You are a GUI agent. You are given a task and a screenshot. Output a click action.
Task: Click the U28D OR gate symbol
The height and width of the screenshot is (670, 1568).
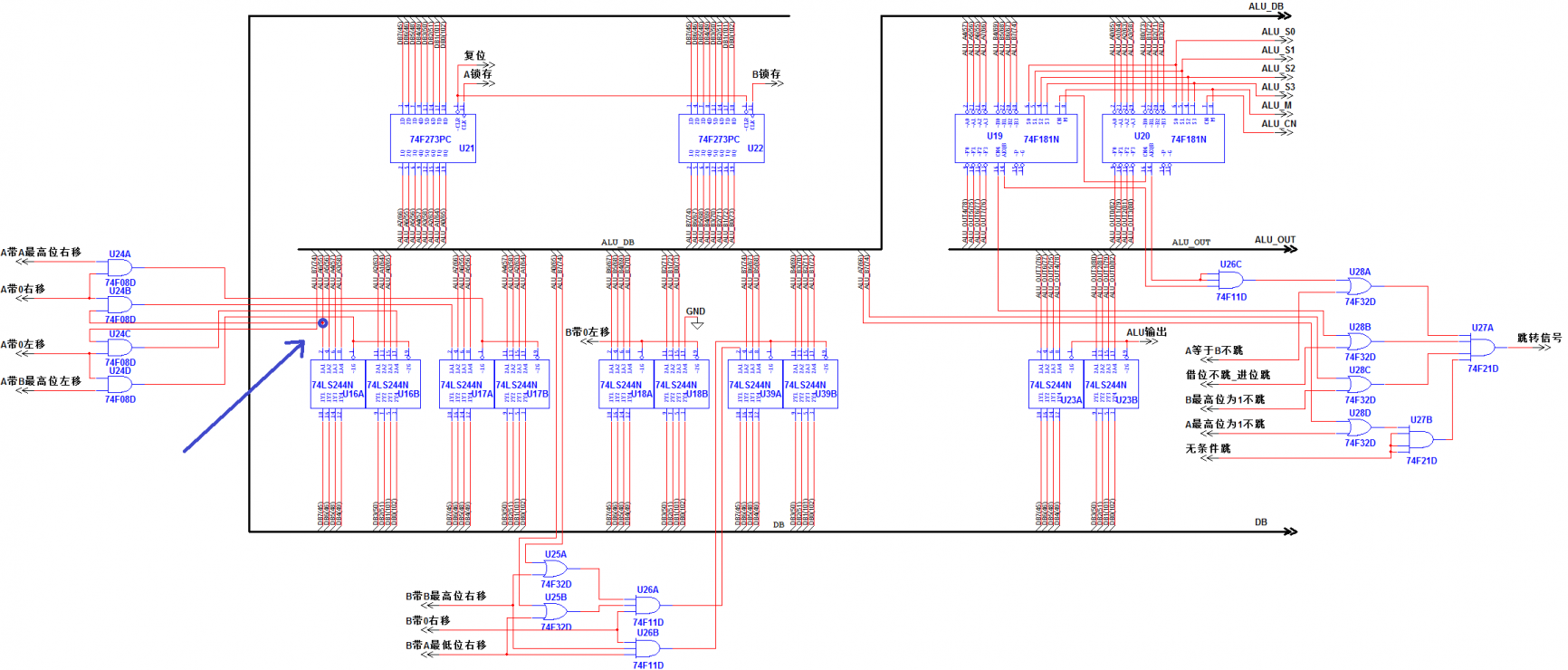click(x=1359, y=427)
